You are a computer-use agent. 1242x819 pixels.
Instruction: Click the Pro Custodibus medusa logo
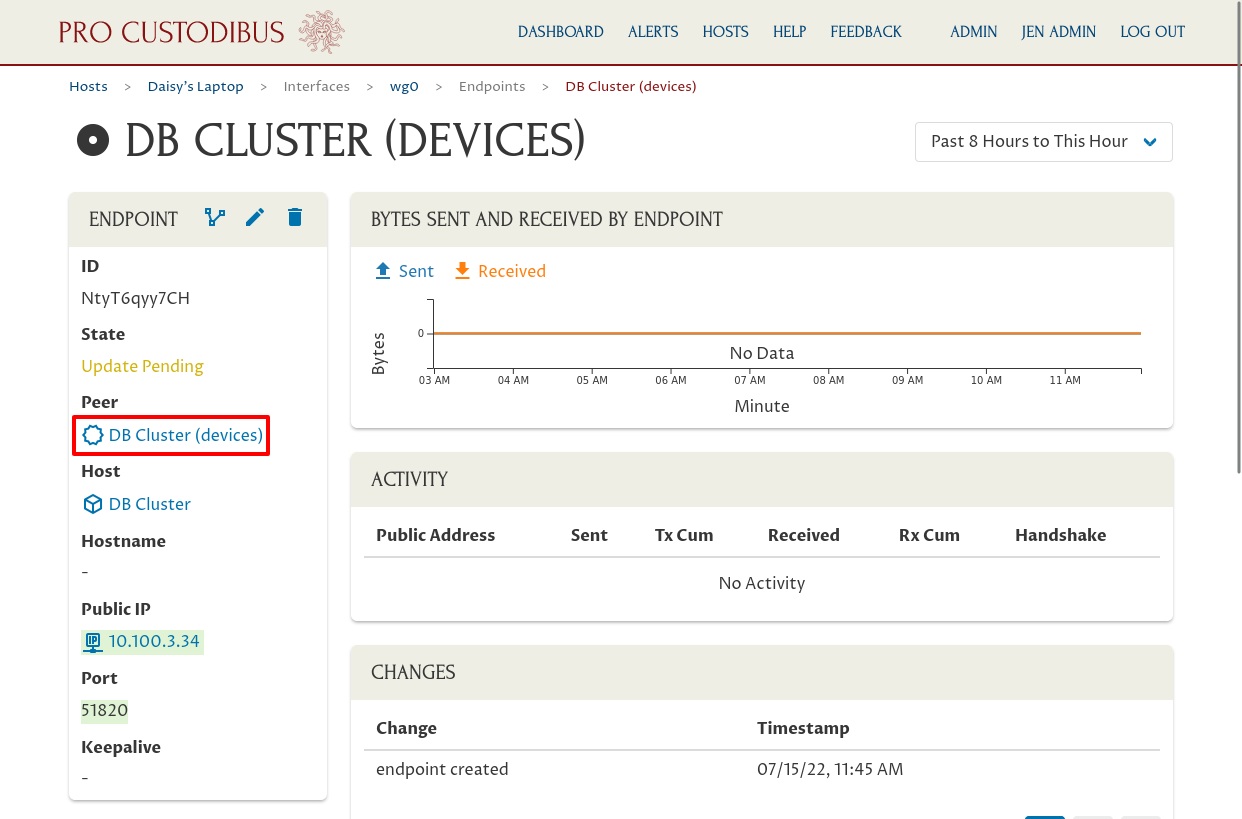click(x=322, y=32)
